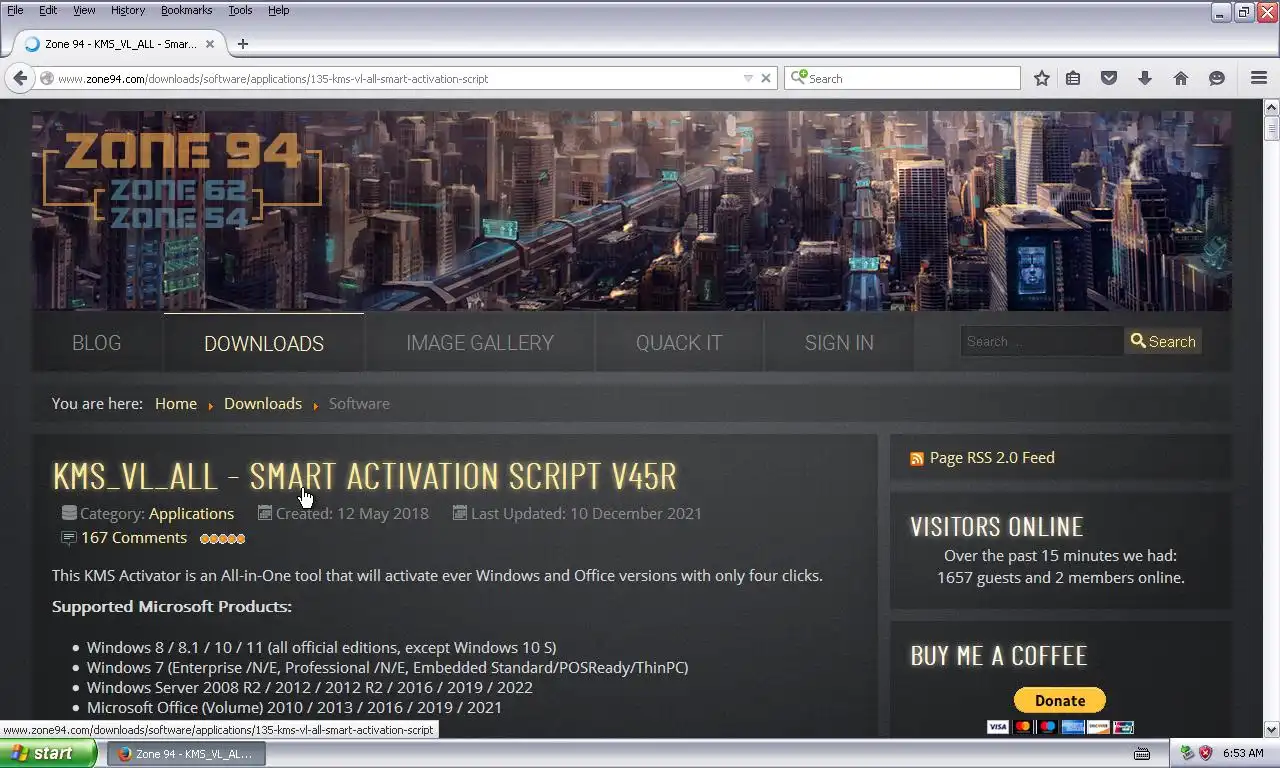Select the Zone 94 - KMS_VL_ALL tab
Viewport: 1280px width, 768px height.
pos(120,44)
